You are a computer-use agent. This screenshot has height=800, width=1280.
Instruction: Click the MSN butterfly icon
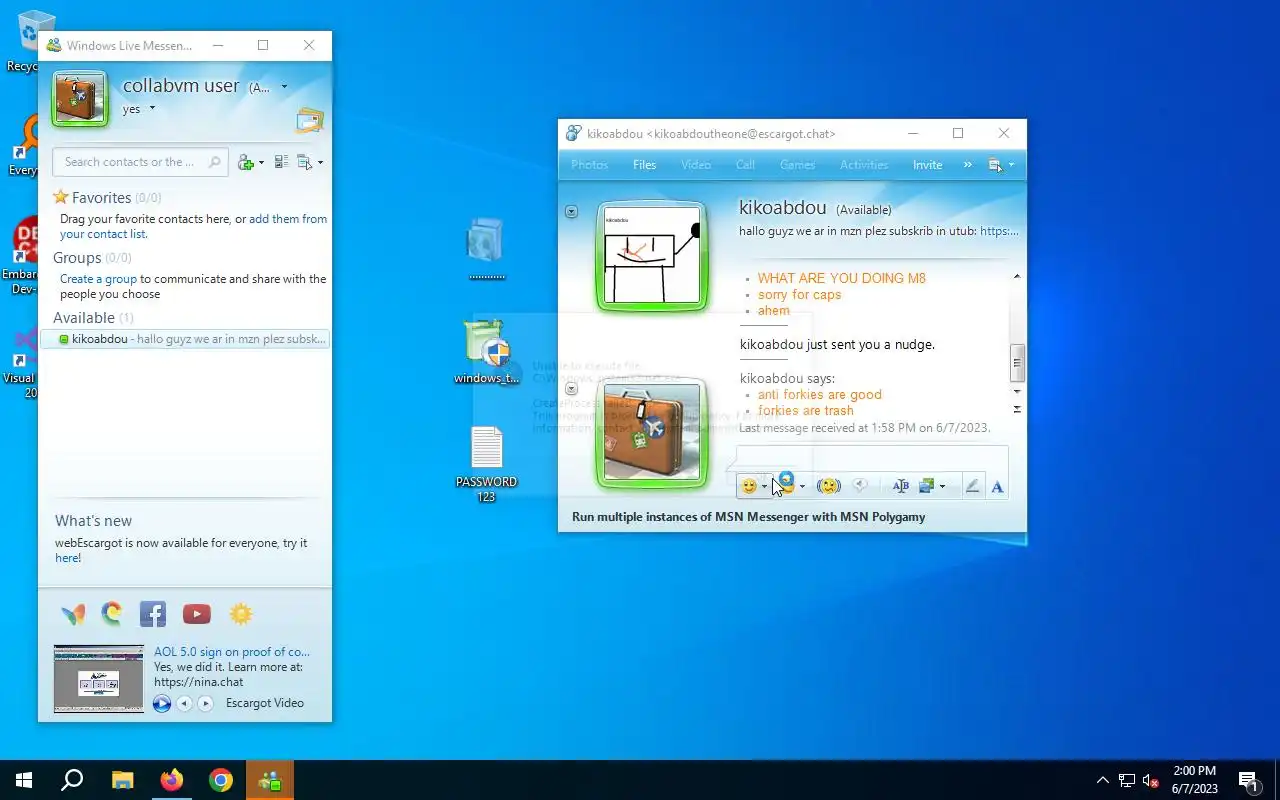pyautogui.click(x=73, y=614)
